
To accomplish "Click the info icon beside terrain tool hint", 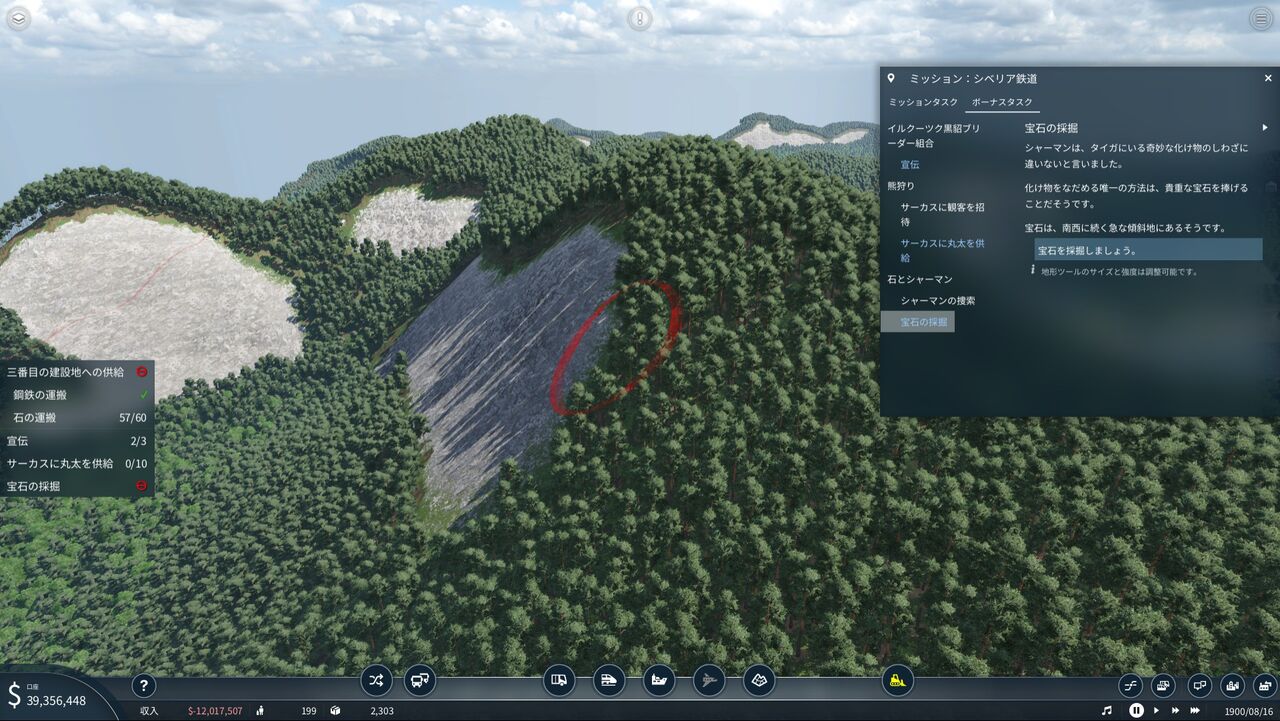I will tap(1032, 270).
